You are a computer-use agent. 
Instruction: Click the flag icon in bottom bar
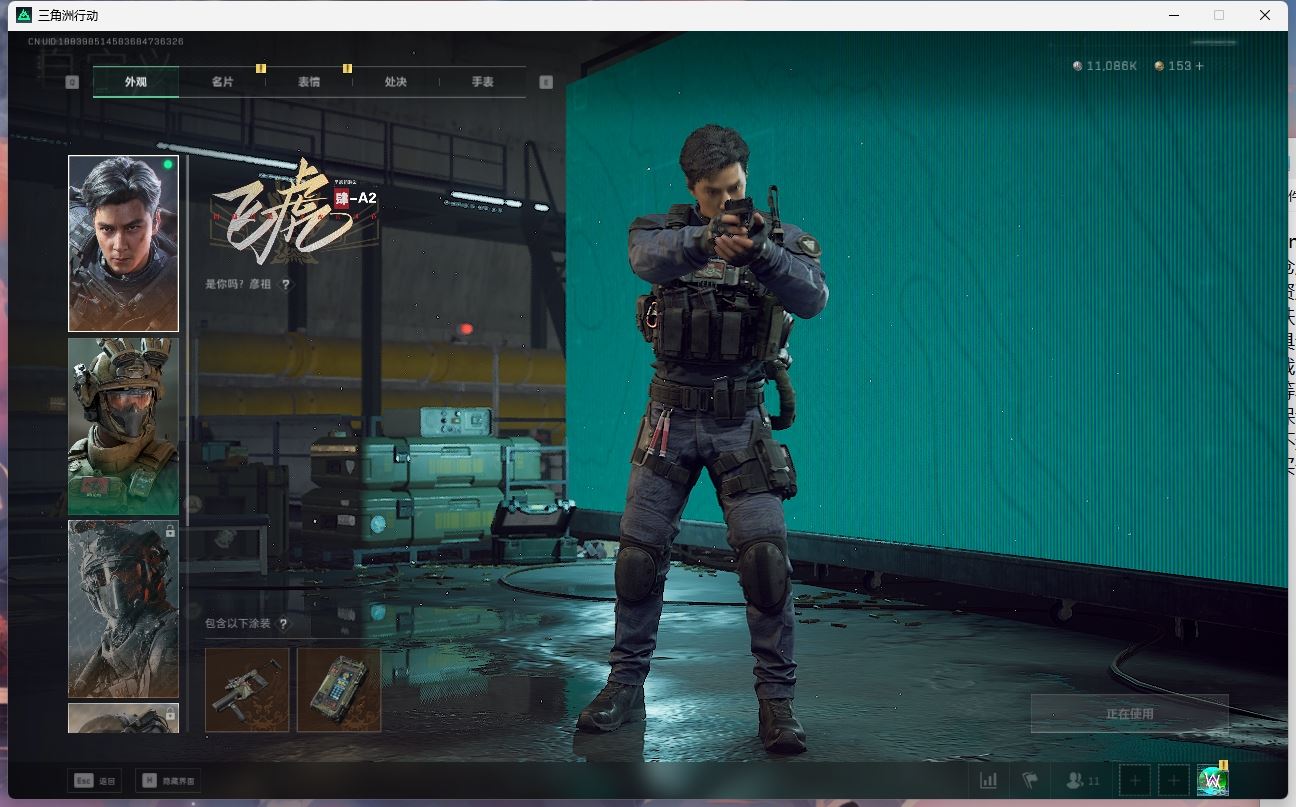[x=1029, y=780]
